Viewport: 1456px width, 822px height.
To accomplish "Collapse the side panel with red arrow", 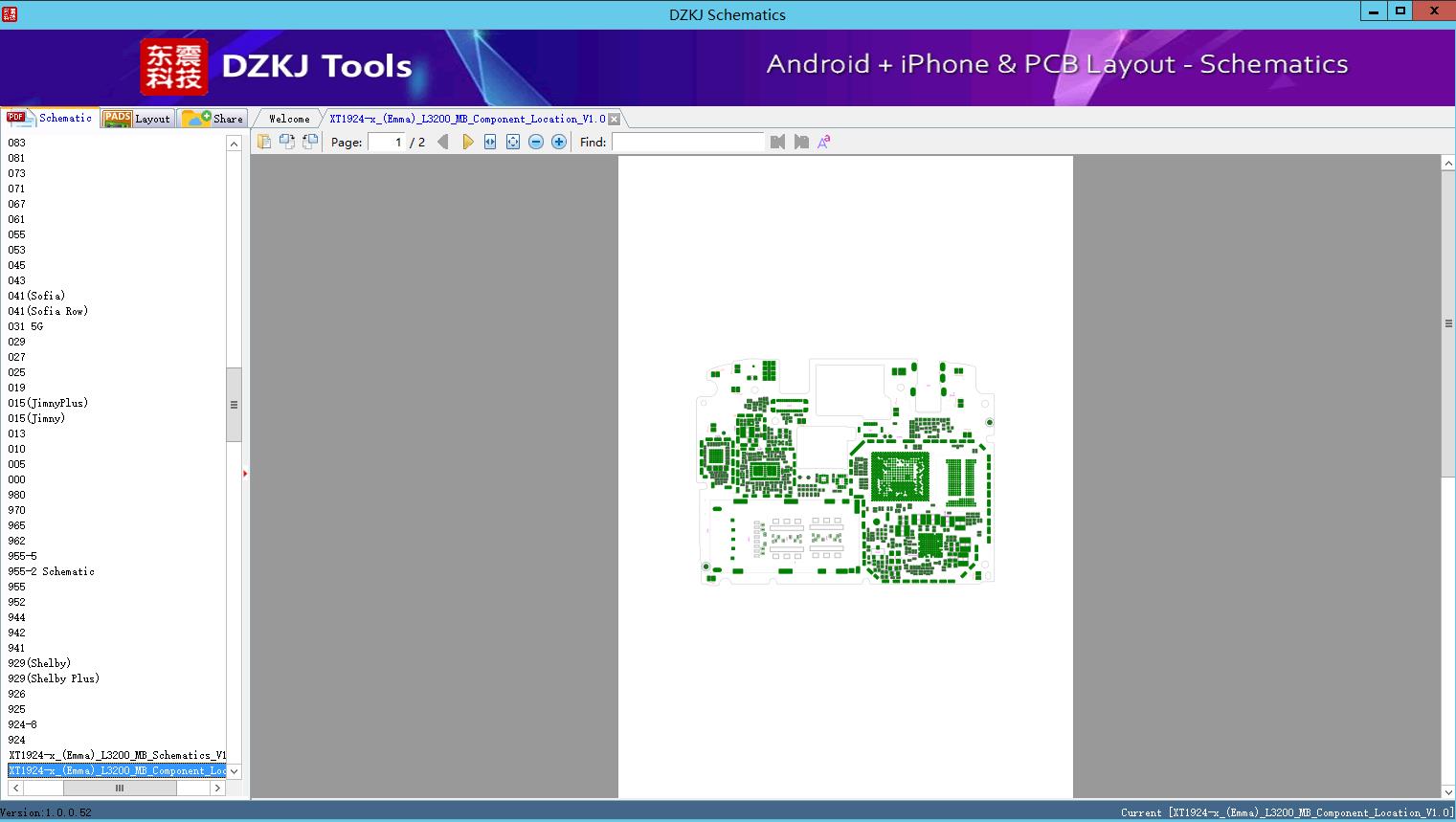I will 245,474.
